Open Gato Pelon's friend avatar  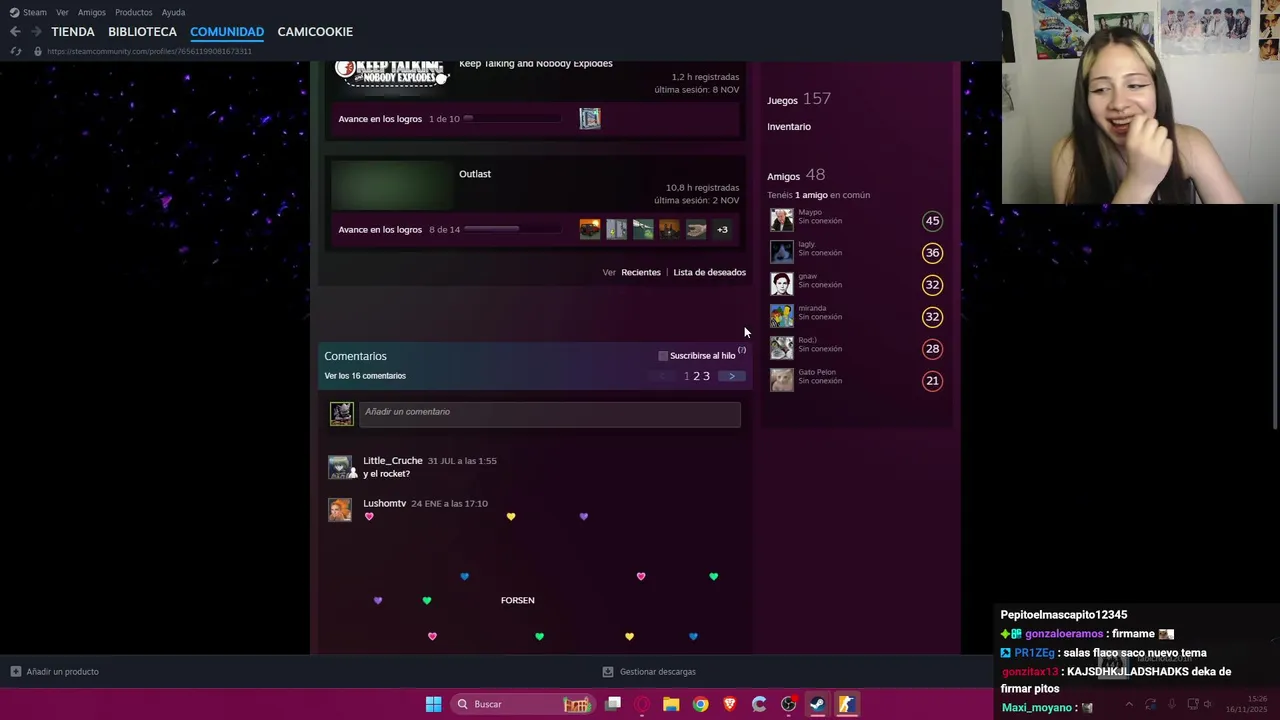[x=782, y=380]
